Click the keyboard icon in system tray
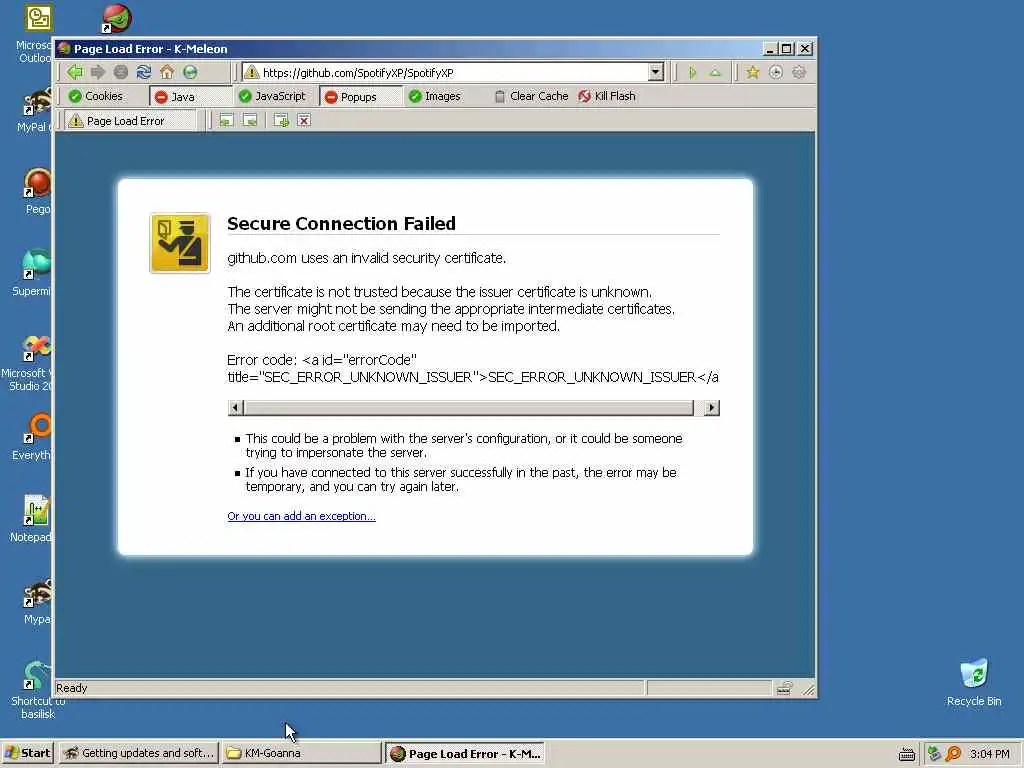Screen dimensions: 1024x768 click(906, 754)
